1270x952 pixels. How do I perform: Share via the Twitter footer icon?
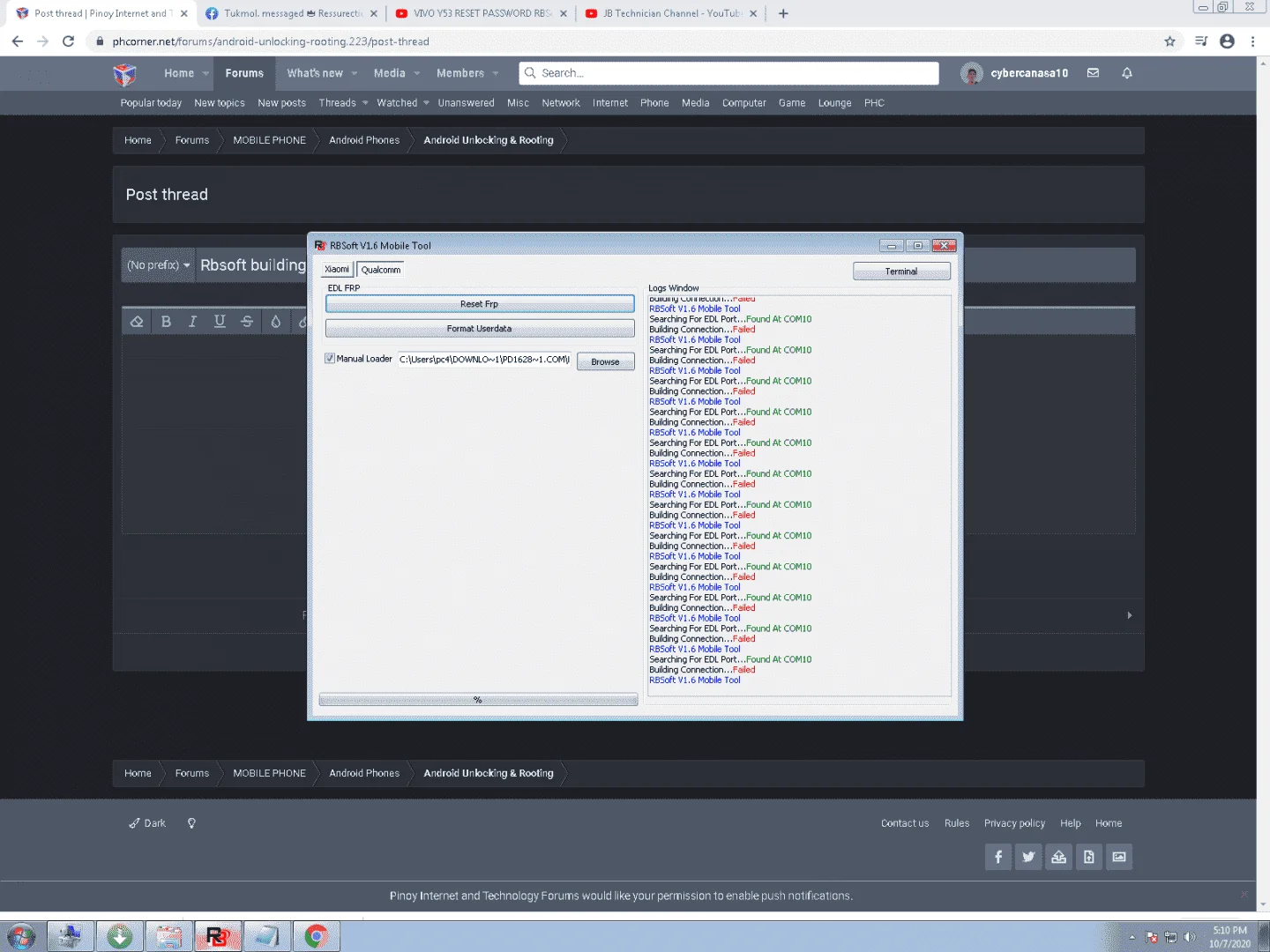pos(1028,857)
